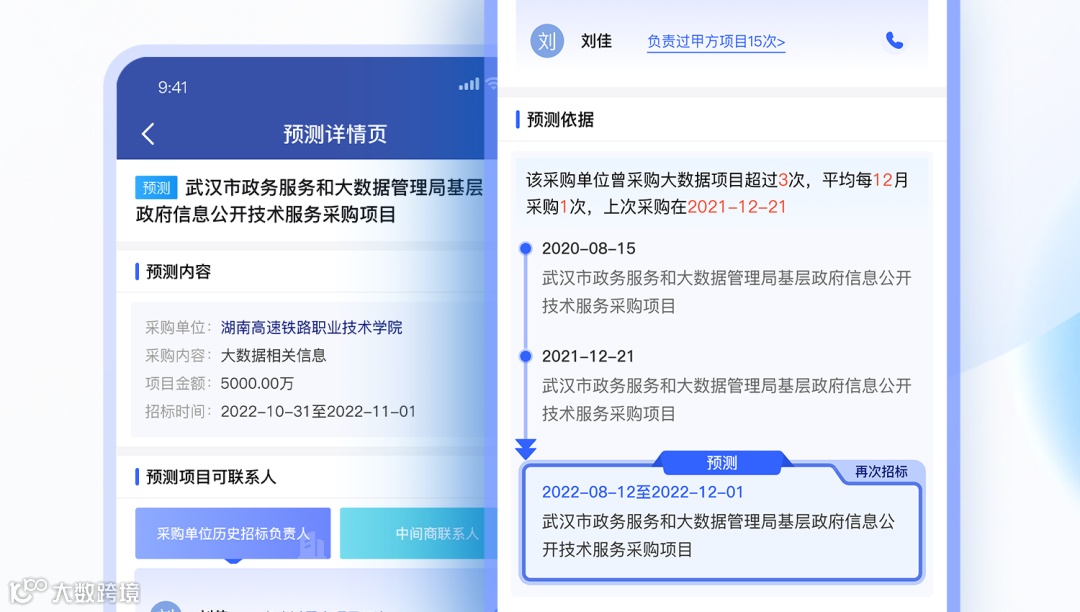The image size is (1080, 612).
Task: Tap the 大数跨境 watermark logo
Action: point(74,591)
